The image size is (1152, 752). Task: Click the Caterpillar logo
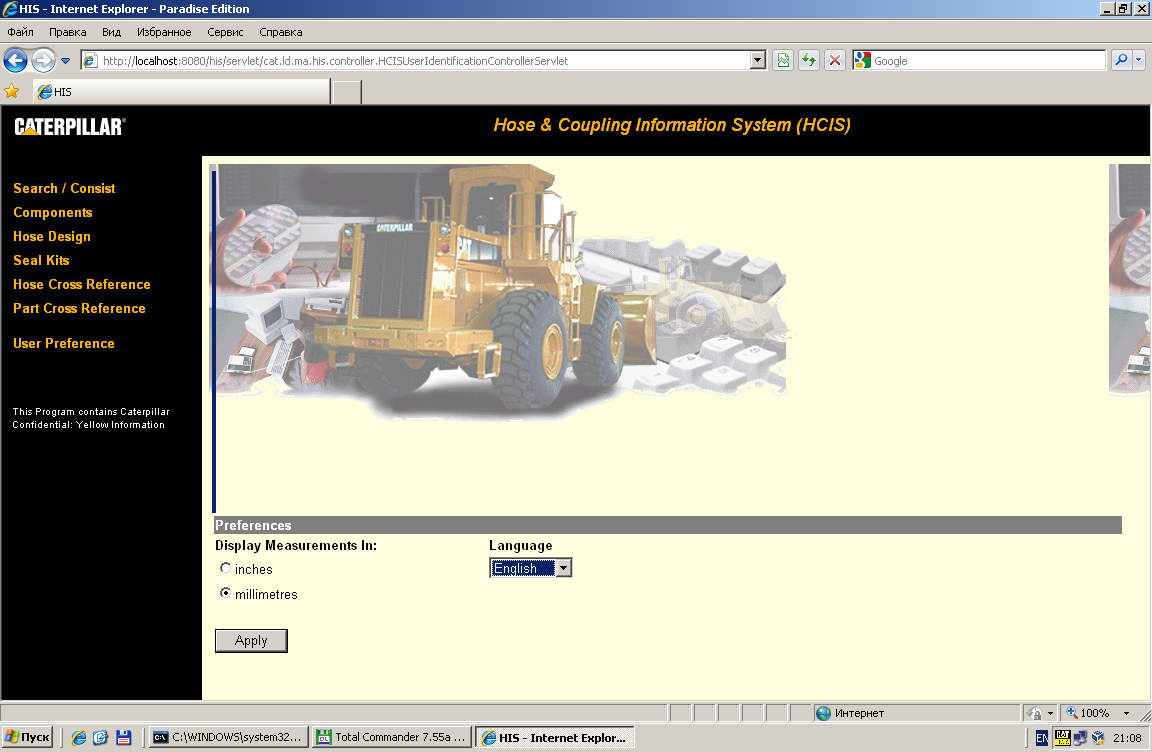70,126
